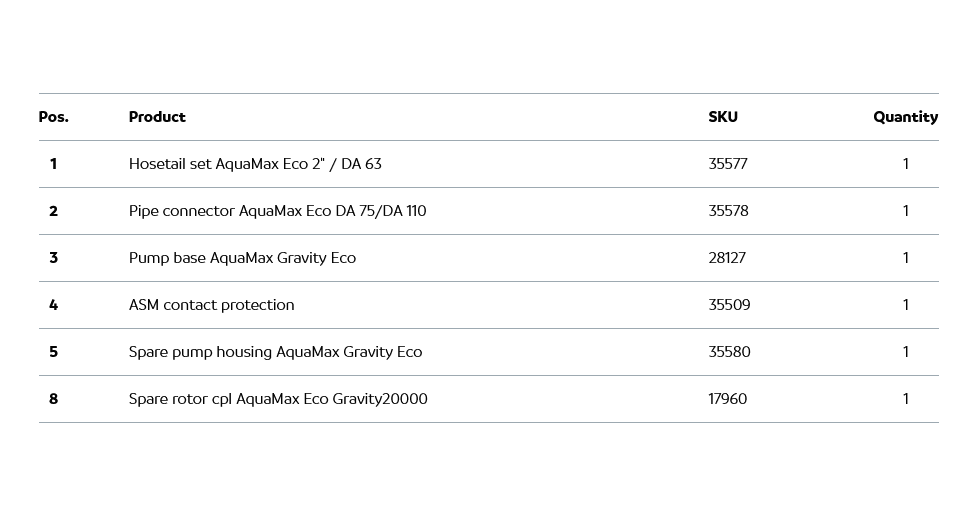Click the Quantity column header
975x522 pixels.
click(x=905, y=117)
